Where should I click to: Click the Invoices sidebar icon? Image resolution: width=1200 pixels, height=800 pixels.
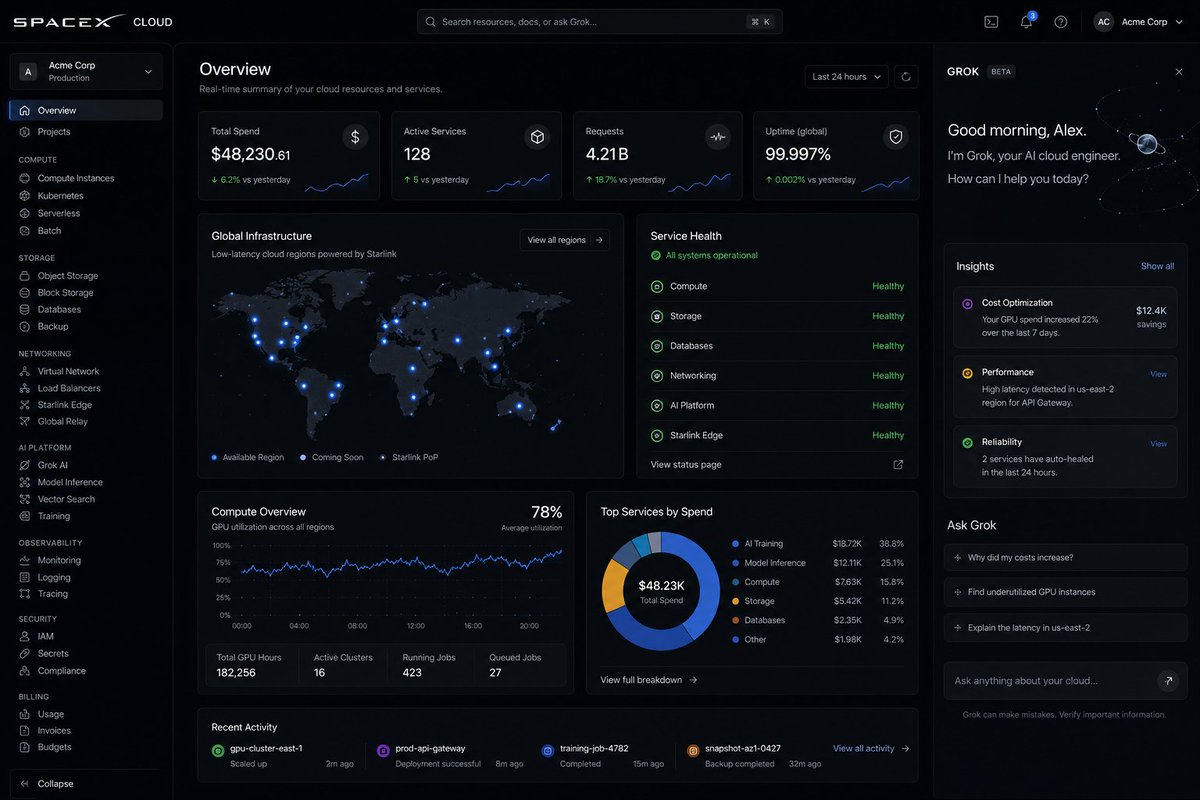pos(25,731)
